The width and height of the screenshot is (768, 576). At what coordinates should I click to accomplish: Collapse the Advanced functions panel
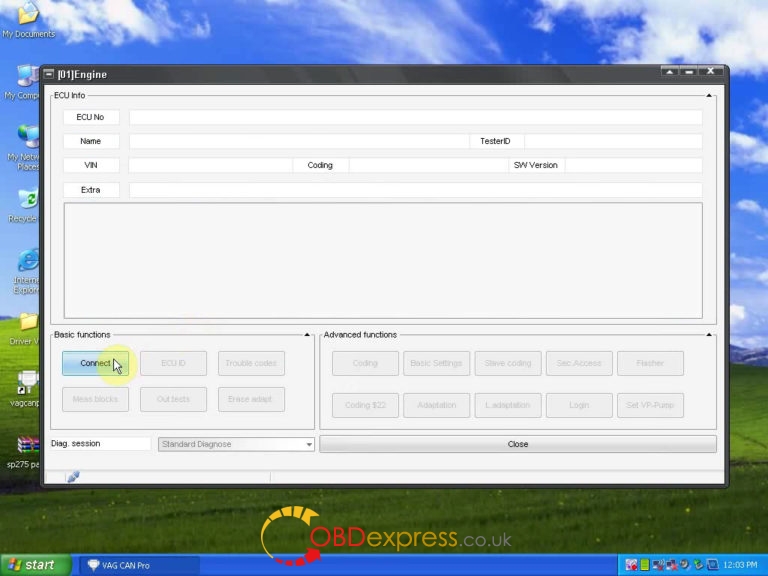pyautogui.click(x=709, y=335)
